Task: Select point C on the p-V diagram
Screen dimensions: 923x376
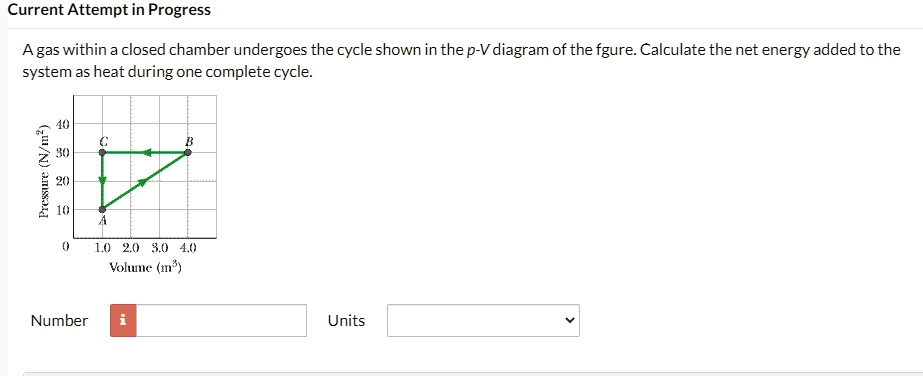Action: (102, 152)
